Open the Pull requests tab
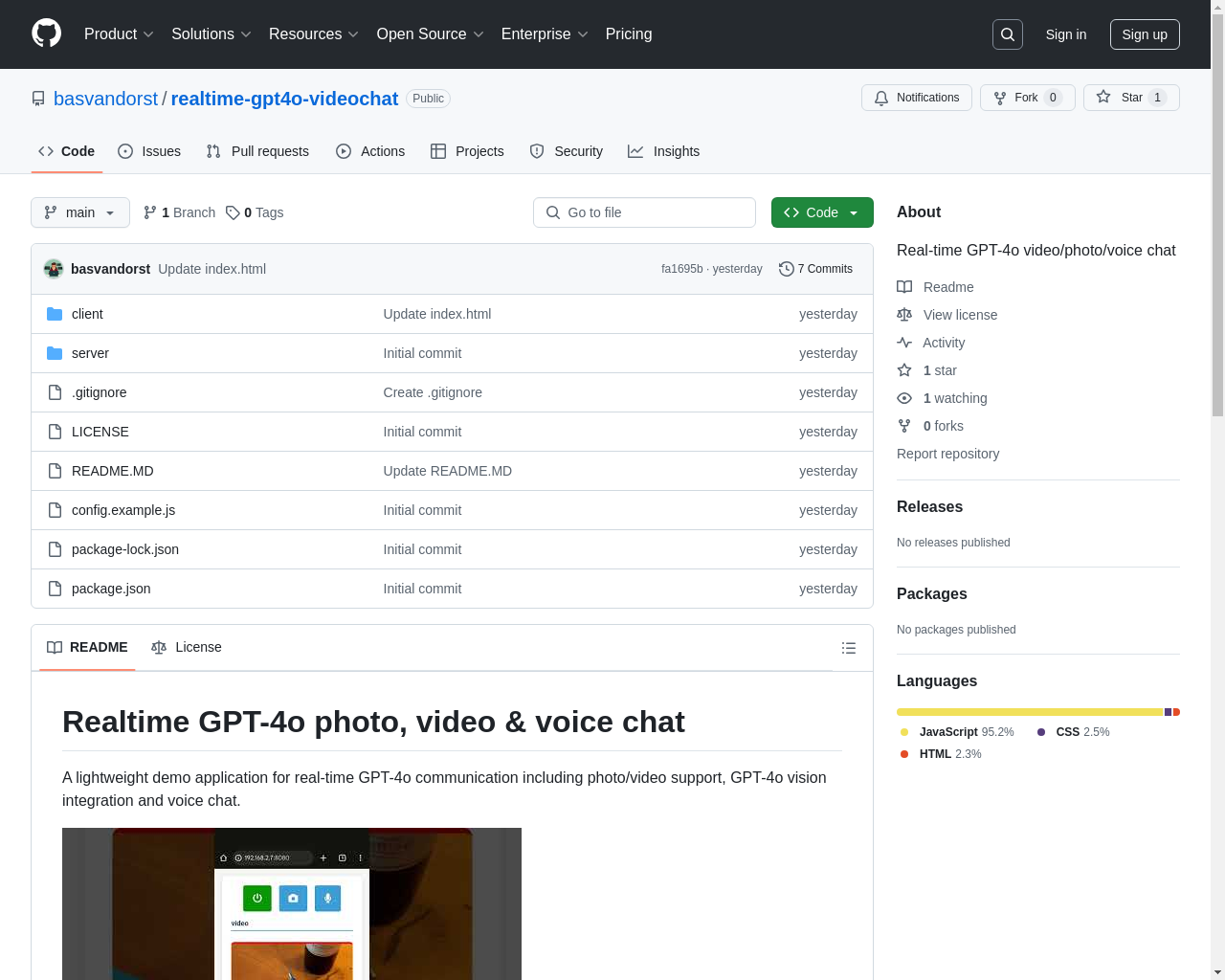The width and height of the screenshot is (1225, 980). coord(257,151)
